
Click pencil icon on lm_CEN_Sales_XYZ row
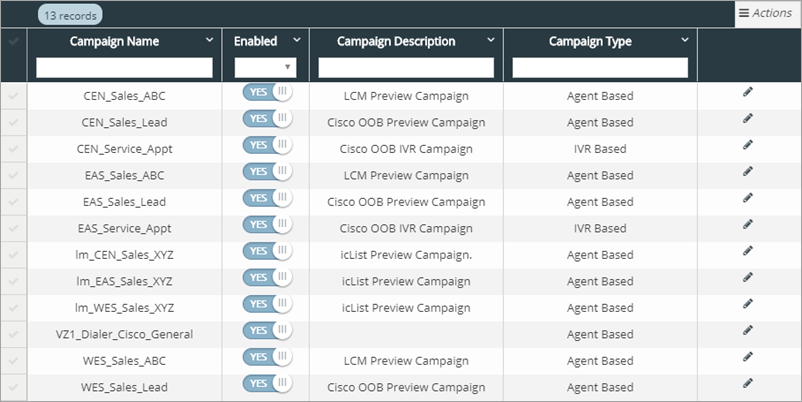point(747,251)
